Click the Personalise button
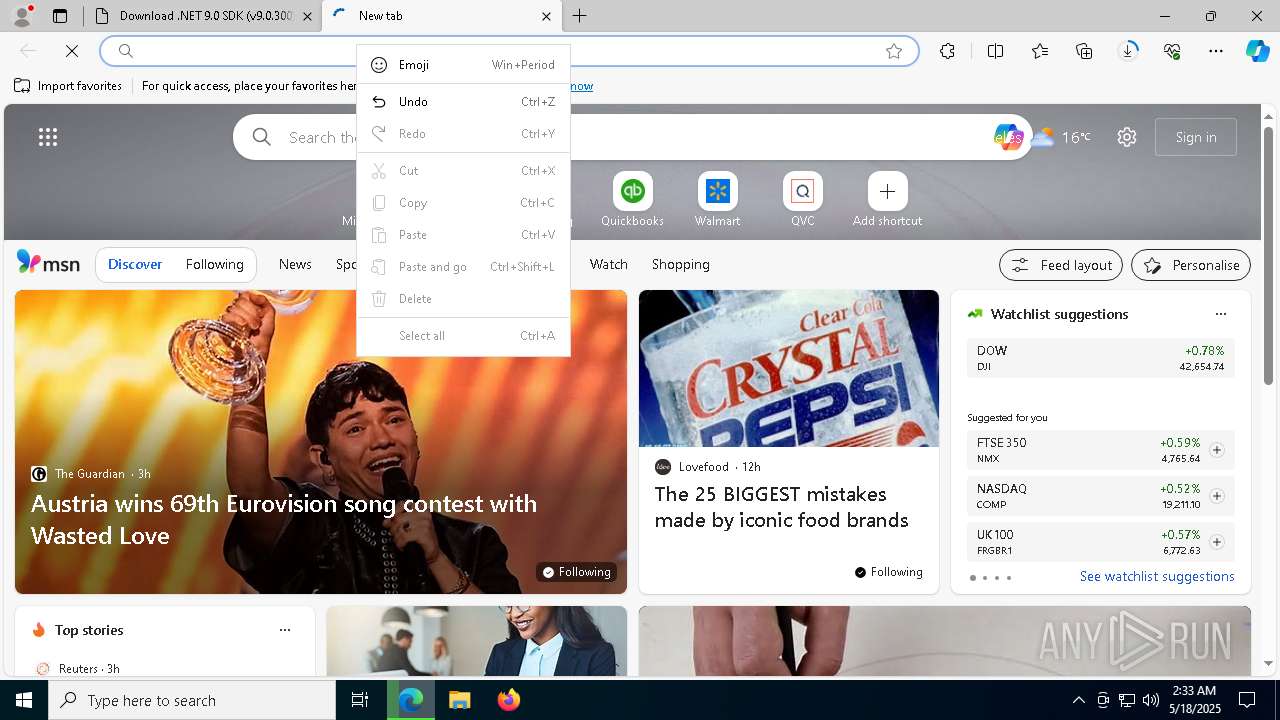Viewport: 1280px width, 720px height. click(x=1191, y=265)
